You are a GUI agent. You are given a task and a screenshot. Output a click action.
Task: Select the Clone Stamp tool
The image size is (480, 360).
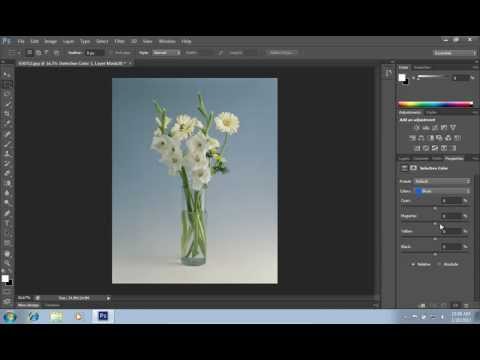coord(7,154)
